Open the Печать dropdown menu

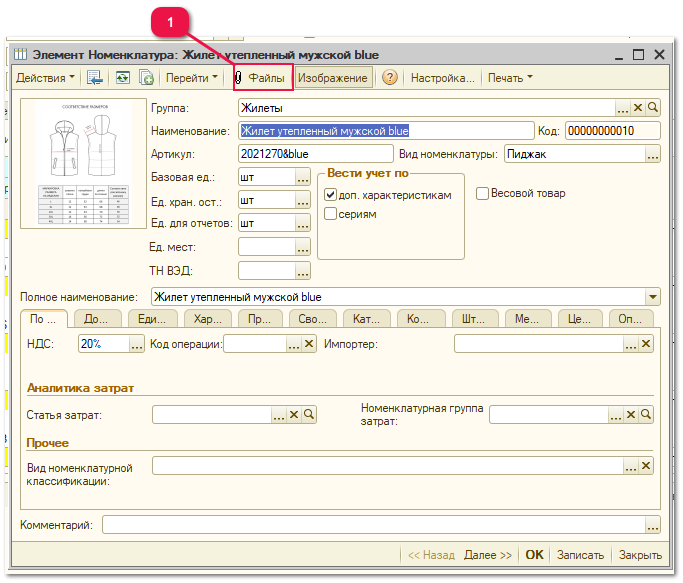click(510, 78)
